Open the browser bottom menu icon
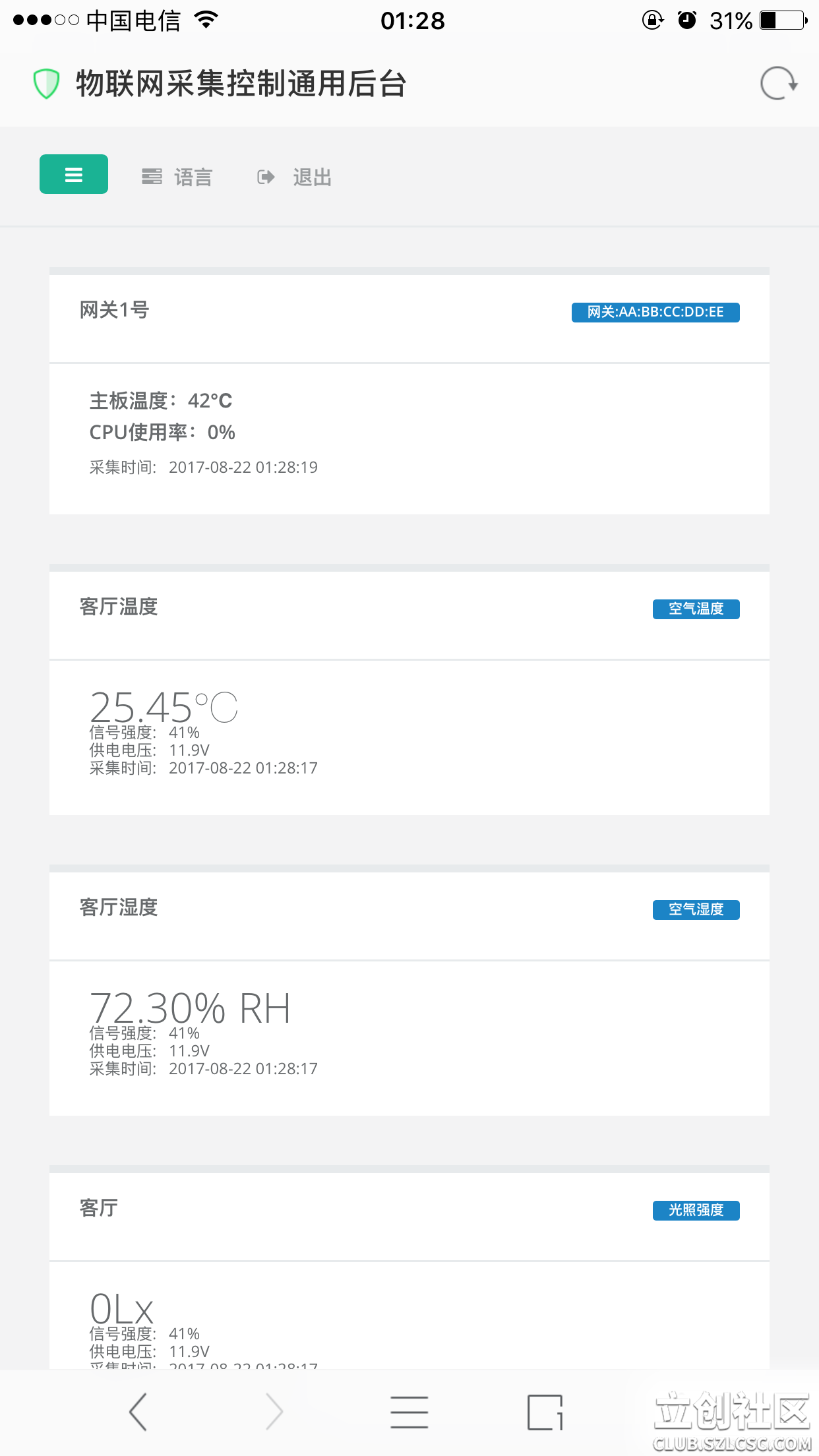This screenshot has width=819, height=1456. click(x=409, y=1412)
